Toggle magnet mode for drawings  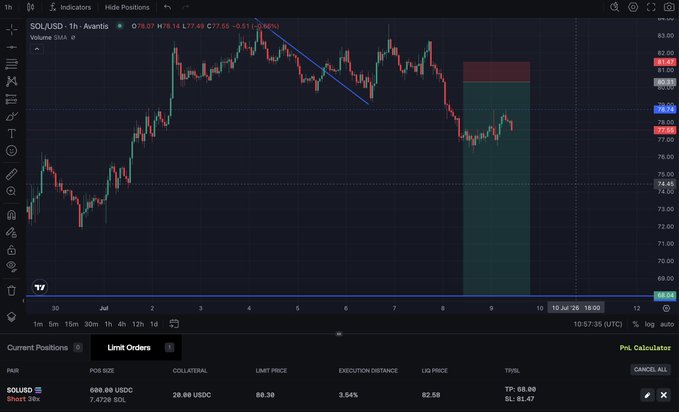tap(12, 214)
